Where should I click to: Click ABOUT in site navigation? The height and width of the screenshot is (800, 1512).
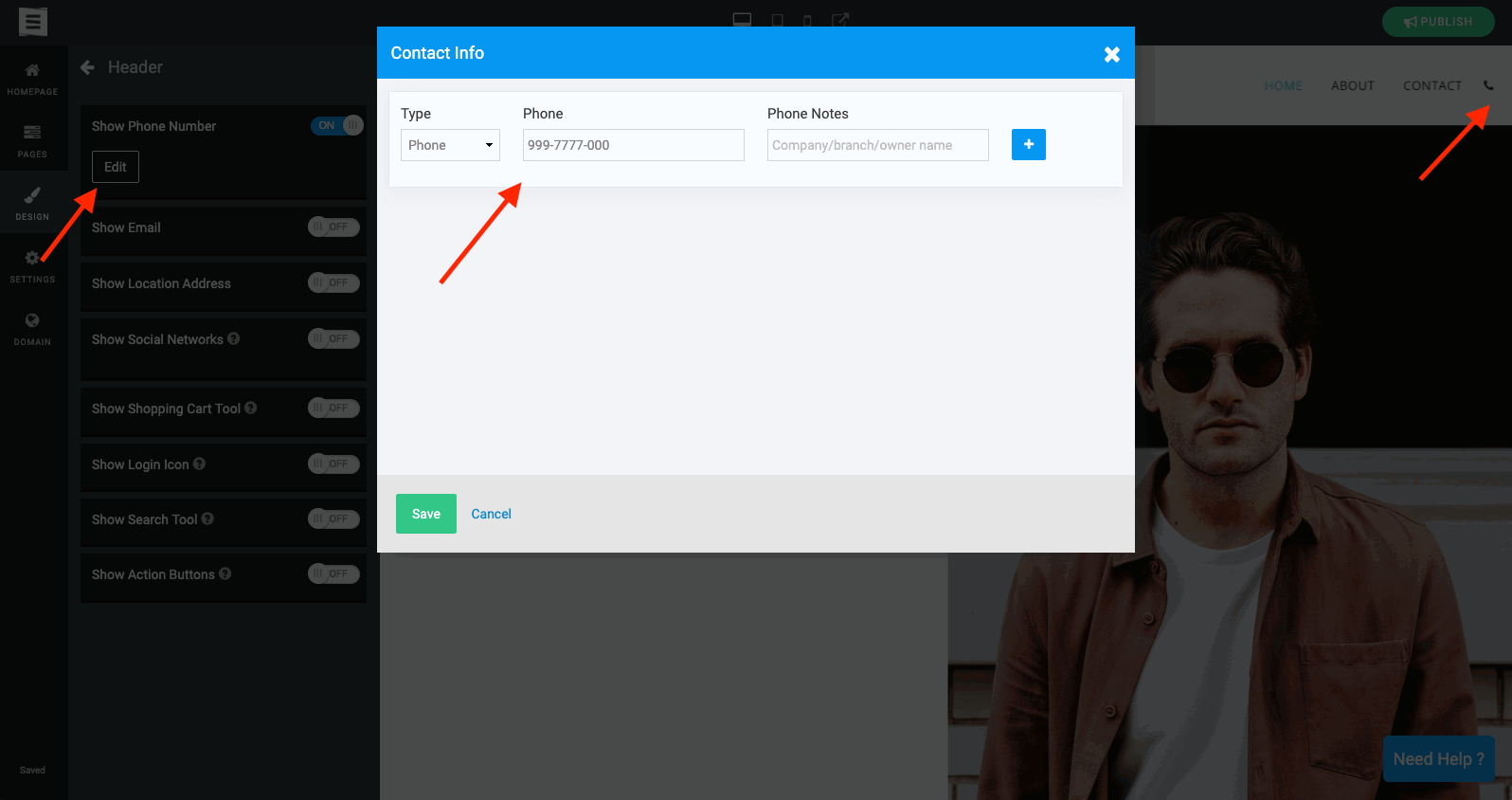click(1352, 85)
